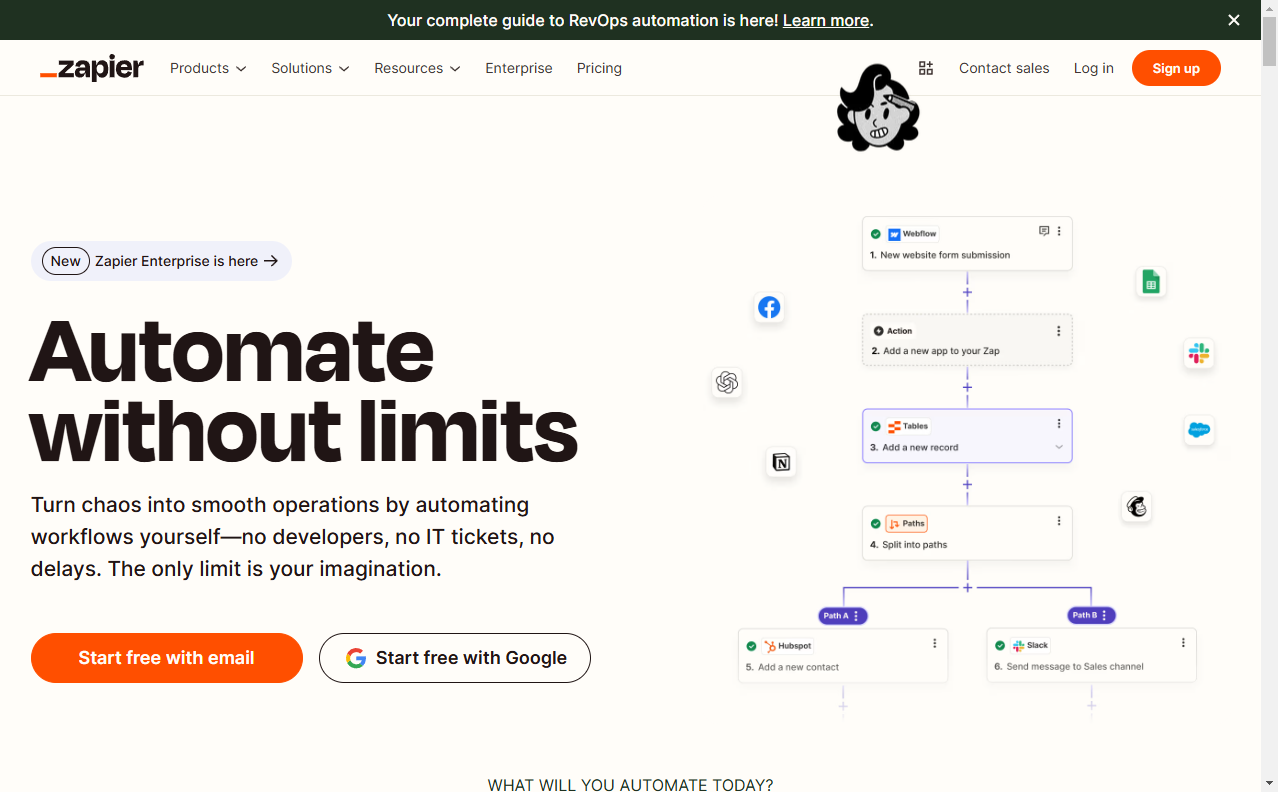
Task: Dismiss the RevOps banner with X
Action: (x=1234, y=20)
